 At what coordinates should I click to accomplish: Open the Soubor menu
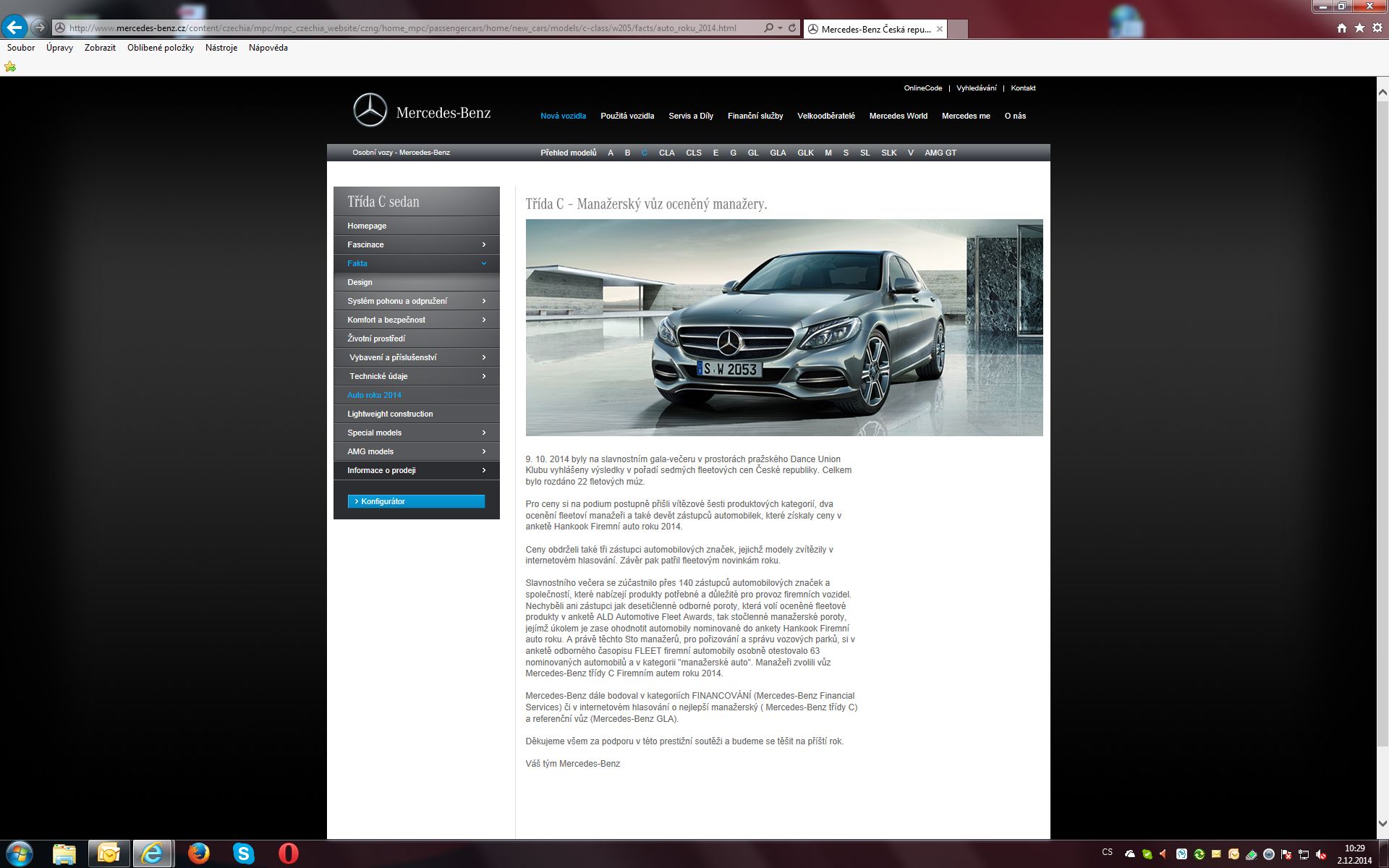tap(21, 48)
